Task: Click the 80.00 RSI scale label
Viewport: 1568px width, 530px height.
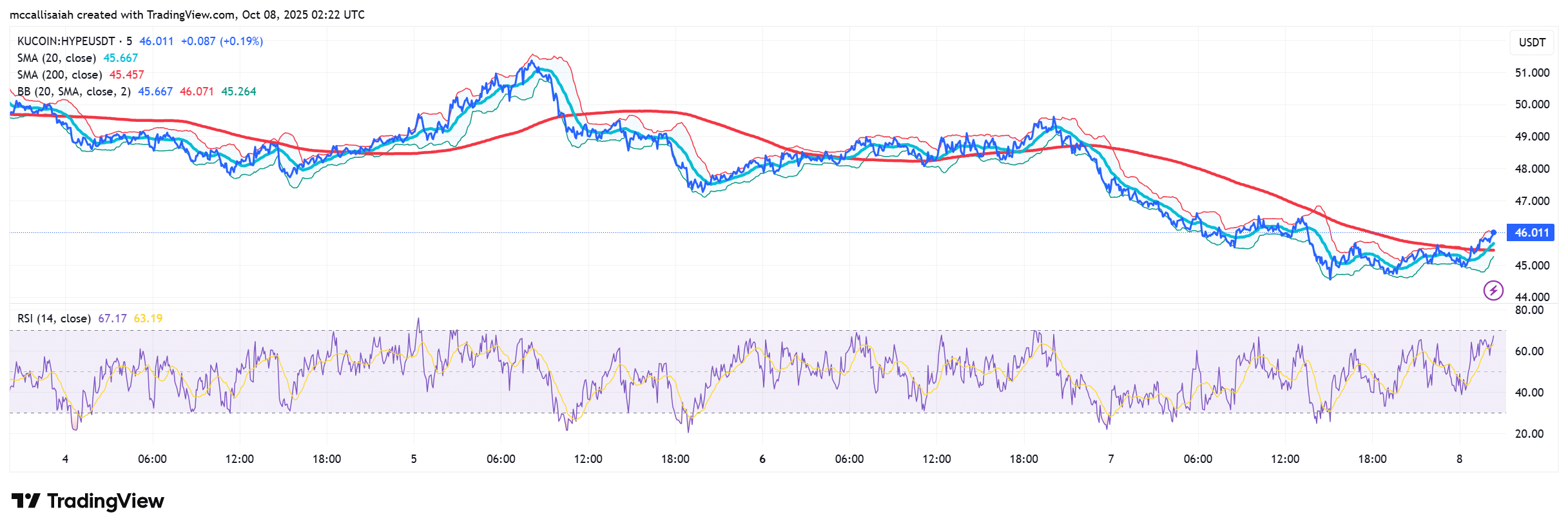Action: pos(1529,310)
